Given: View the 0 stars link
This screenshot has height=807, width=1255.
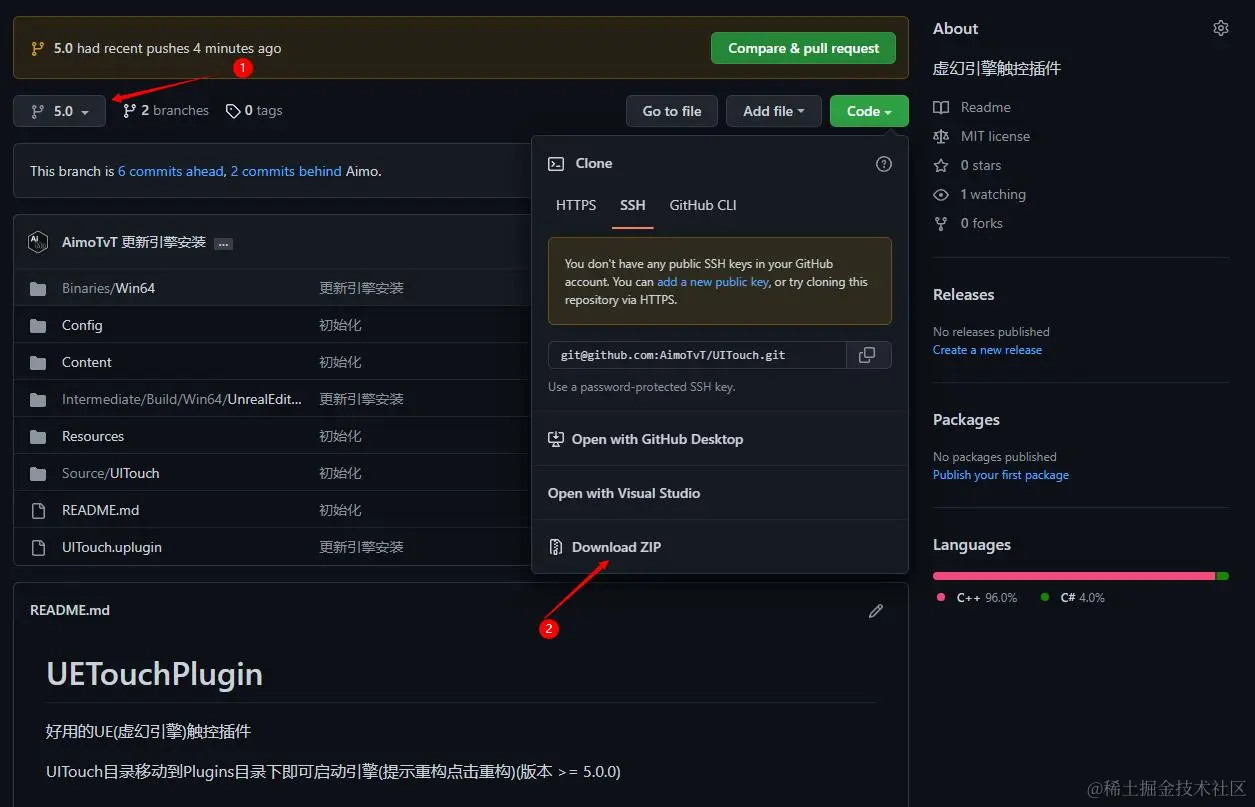Looking at the screenshot, I should [x=967, y=165].
